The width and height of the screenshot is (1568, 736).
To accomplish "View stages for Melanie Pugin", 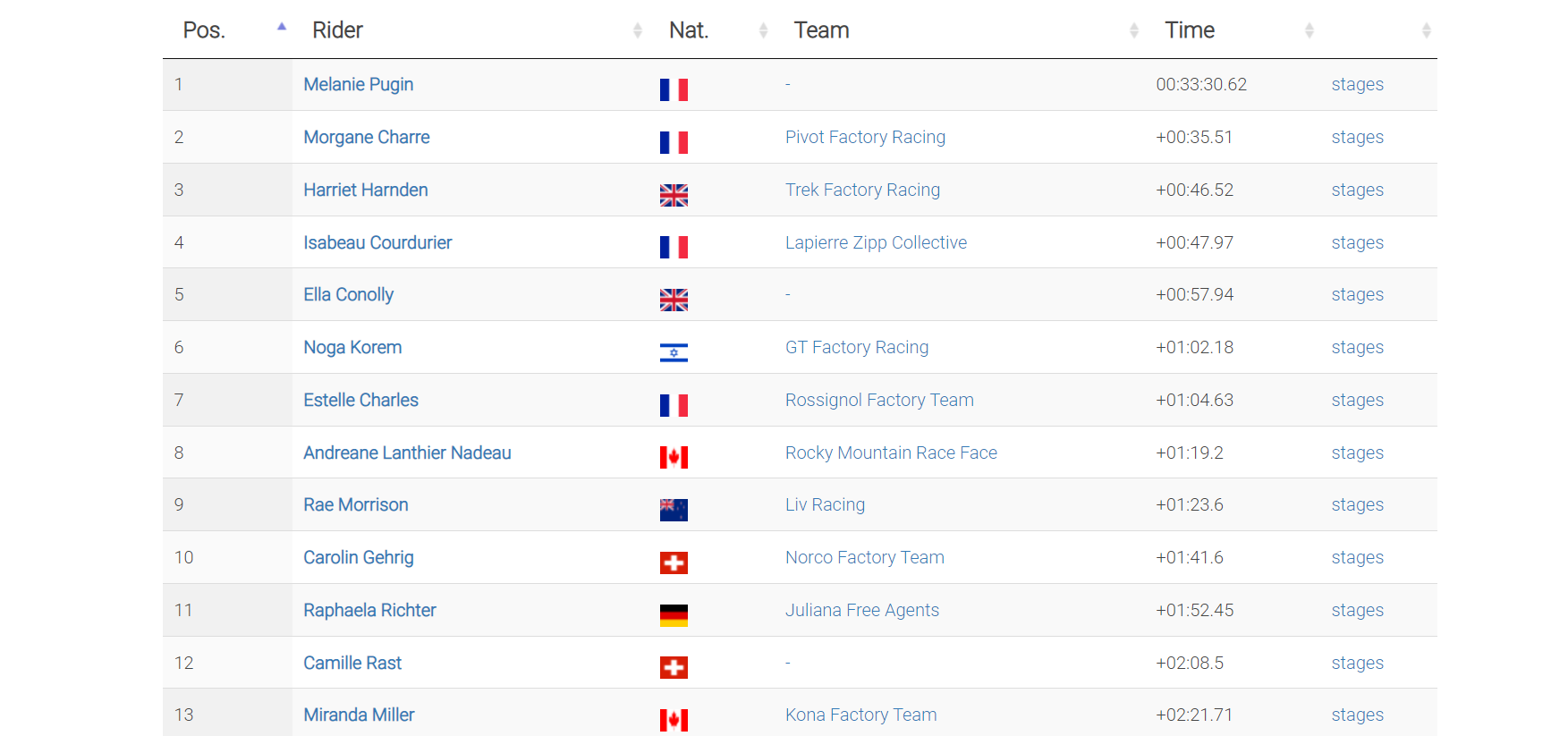I will [x=1357, y=84].
